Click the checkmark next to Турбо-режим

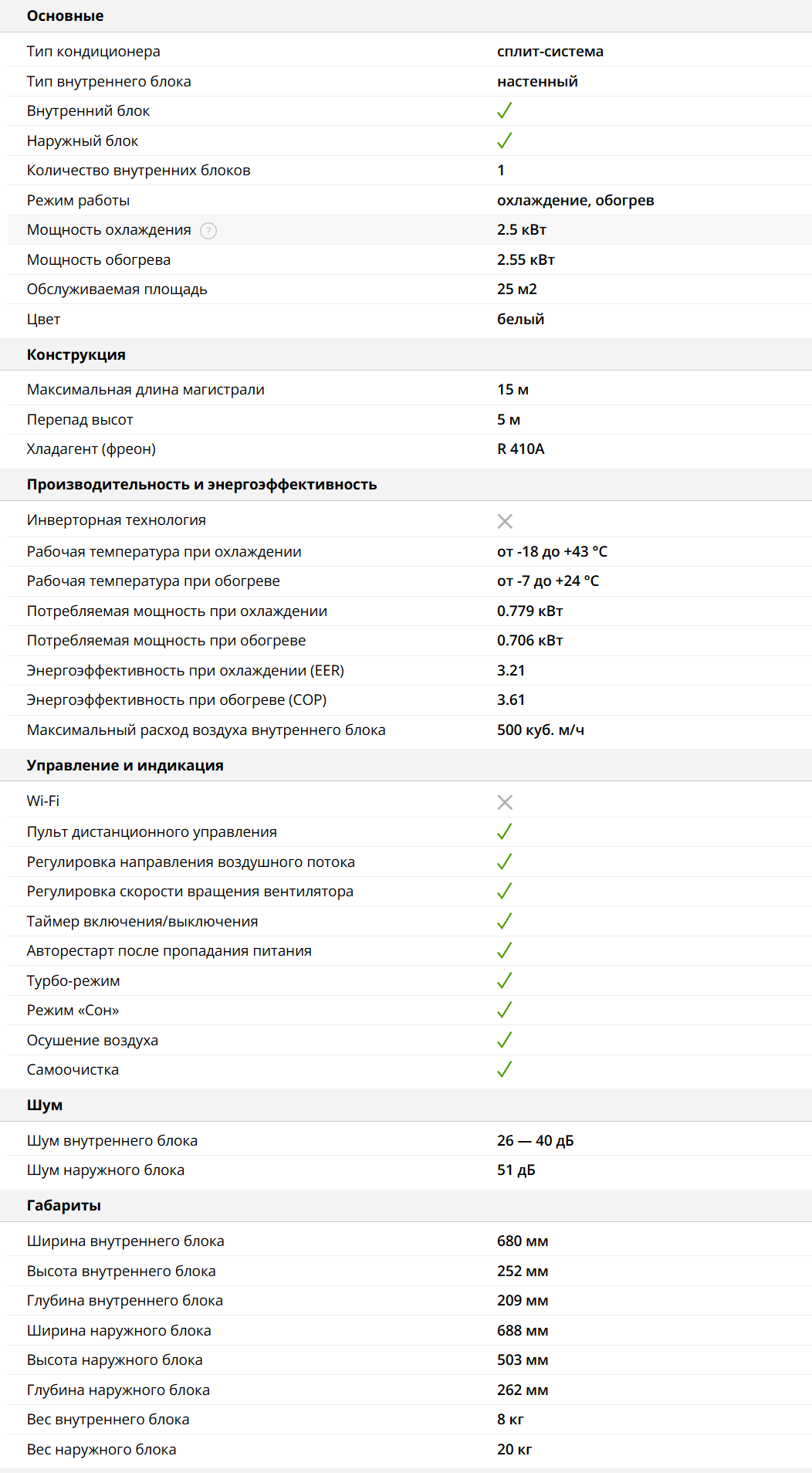[x=505, y=980]
